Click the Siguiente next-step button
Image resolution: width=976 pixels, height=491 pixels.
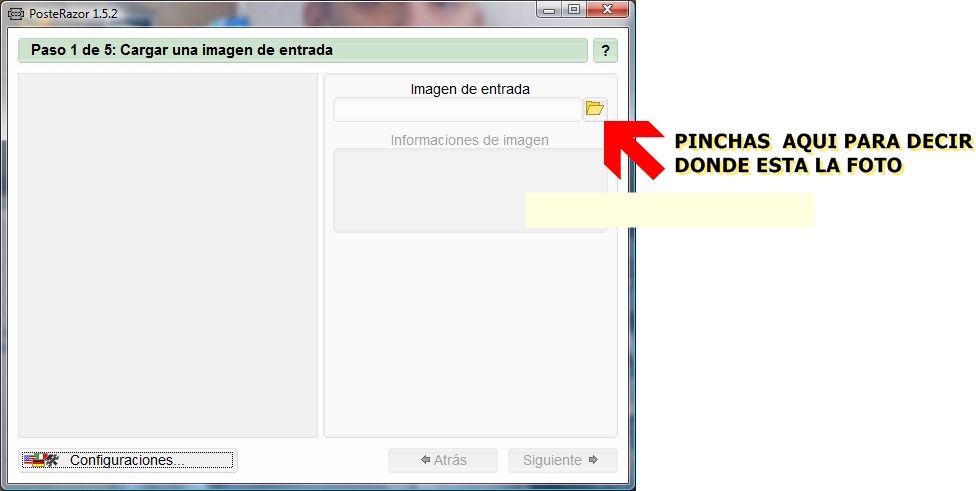coord(563,461)
